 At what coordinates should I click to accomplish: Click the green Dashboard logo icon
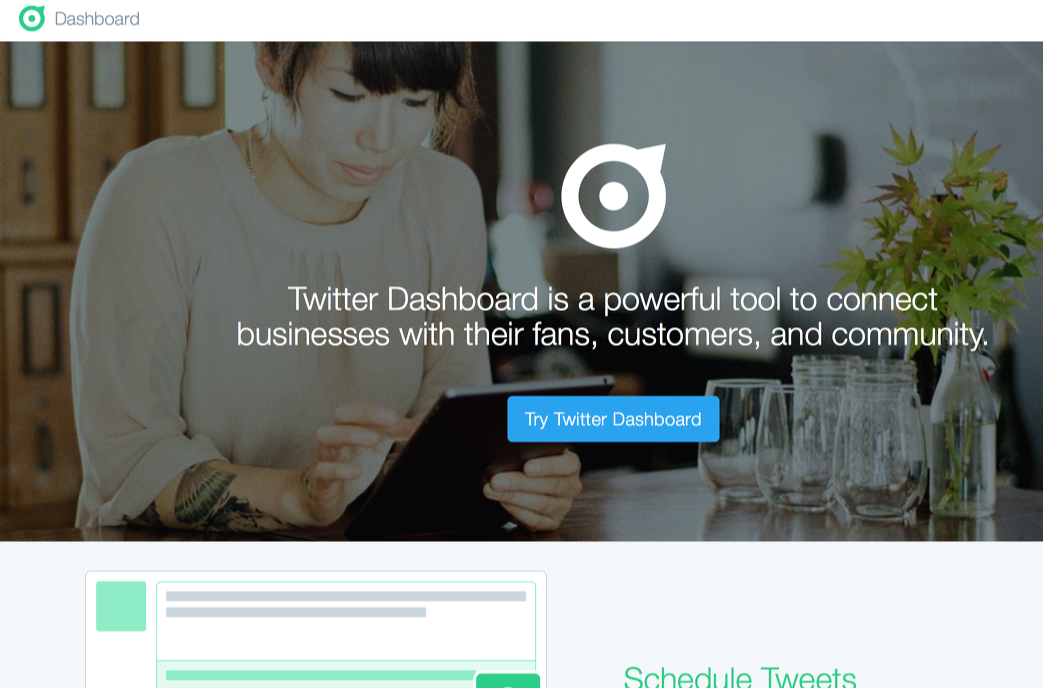[32, 18]
